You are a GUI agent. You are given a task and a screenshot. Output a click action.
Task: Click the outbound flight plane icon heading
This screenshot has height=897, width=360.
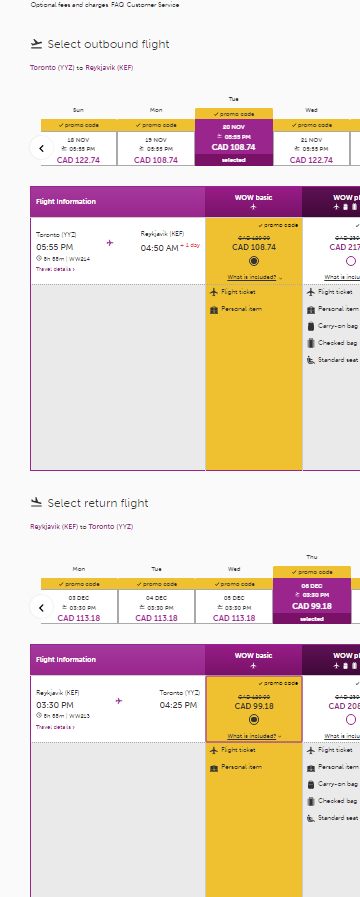(x=37, y=44)
